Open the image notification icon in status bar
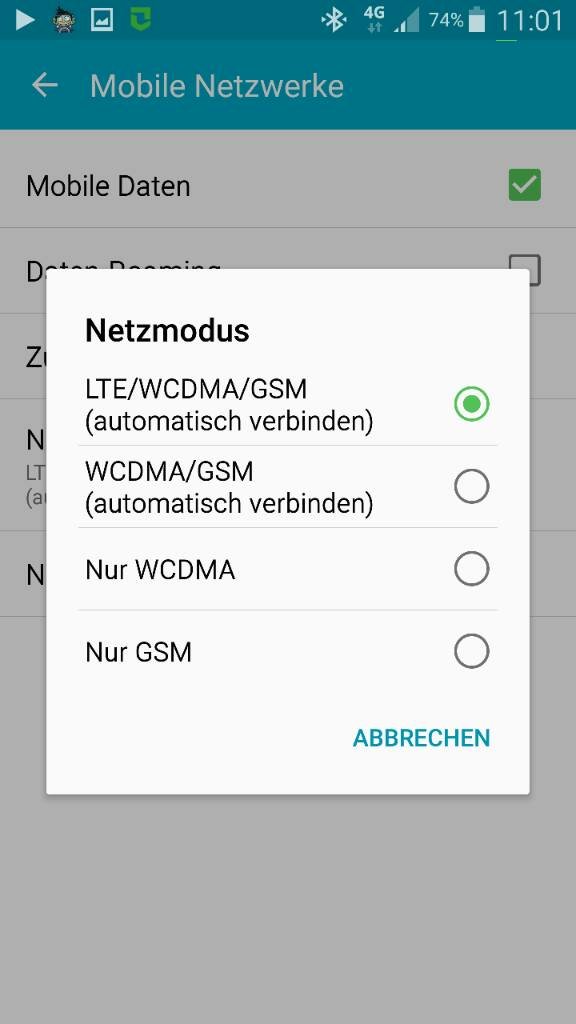Screen dimensions: 576x1024 [102, 20]
